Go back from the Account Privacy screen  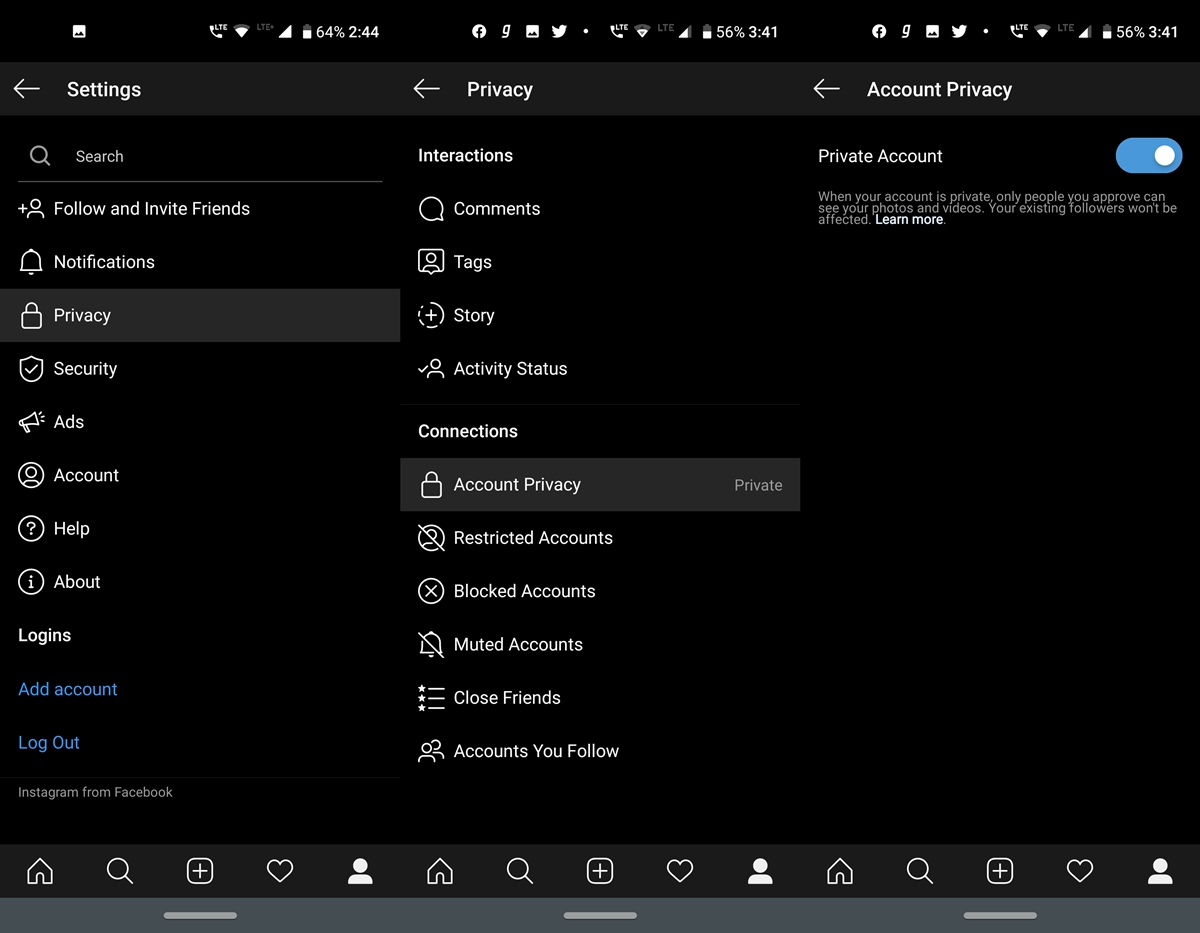[x=827, y=89]
